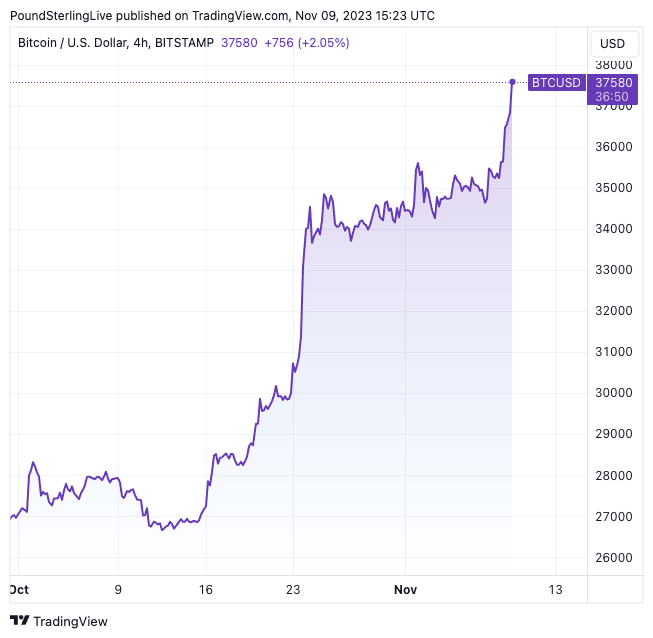Viewport: 653px width, 638px height.
Task: Click the Oct label on time axis
Action: (19, 590)
